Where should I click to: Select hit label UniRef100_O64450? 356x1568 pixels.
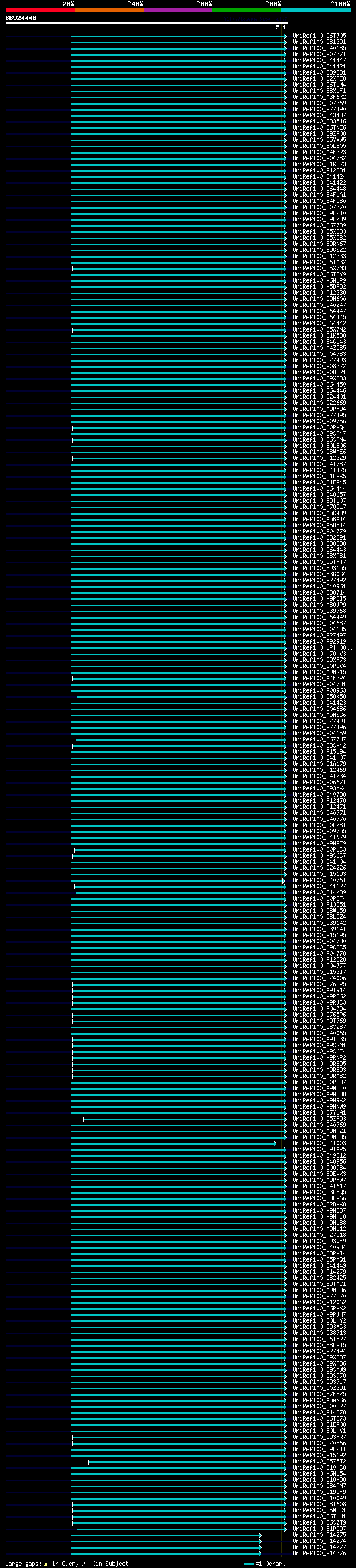[x=319, y=385]
